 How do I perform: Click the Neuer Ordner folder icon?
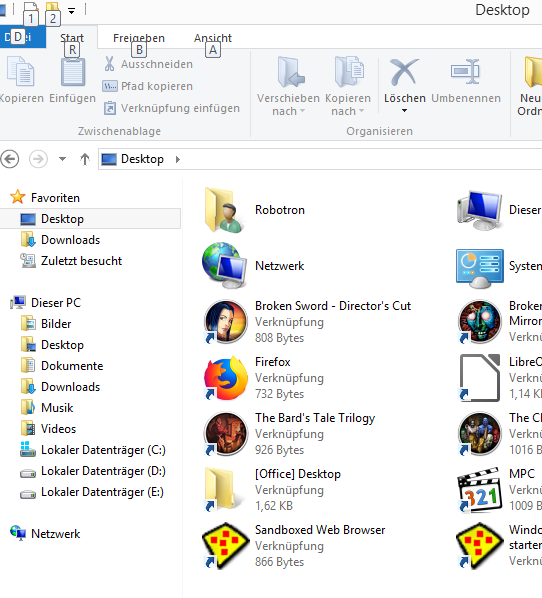(534, 72)
